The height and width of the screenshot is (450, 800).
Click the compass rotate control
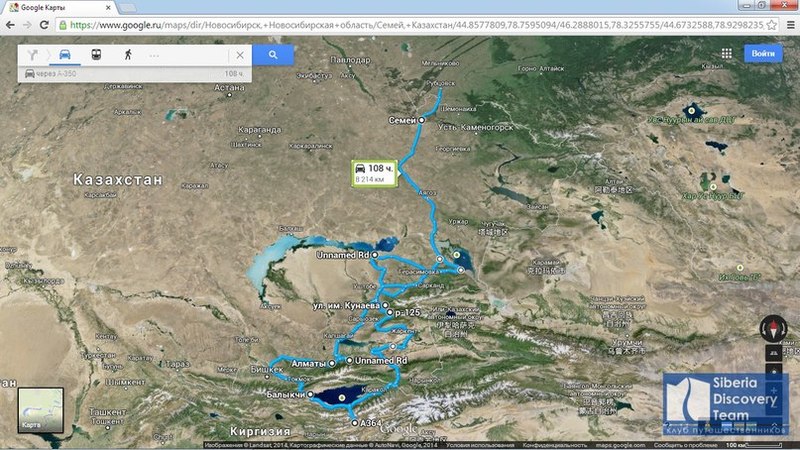coord(773,328)
